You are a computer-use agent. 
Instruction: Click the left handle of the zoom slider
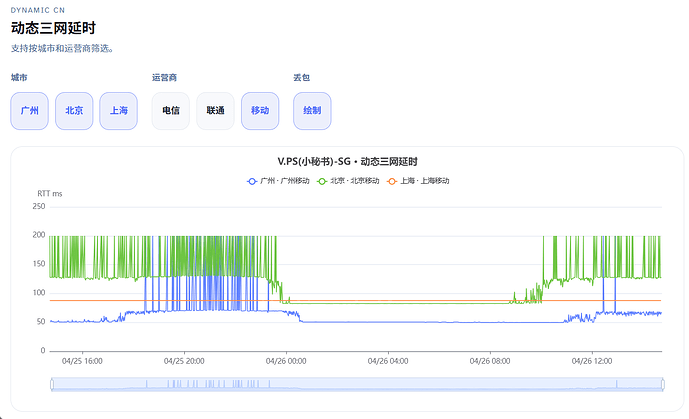click(x=52, y=384)
